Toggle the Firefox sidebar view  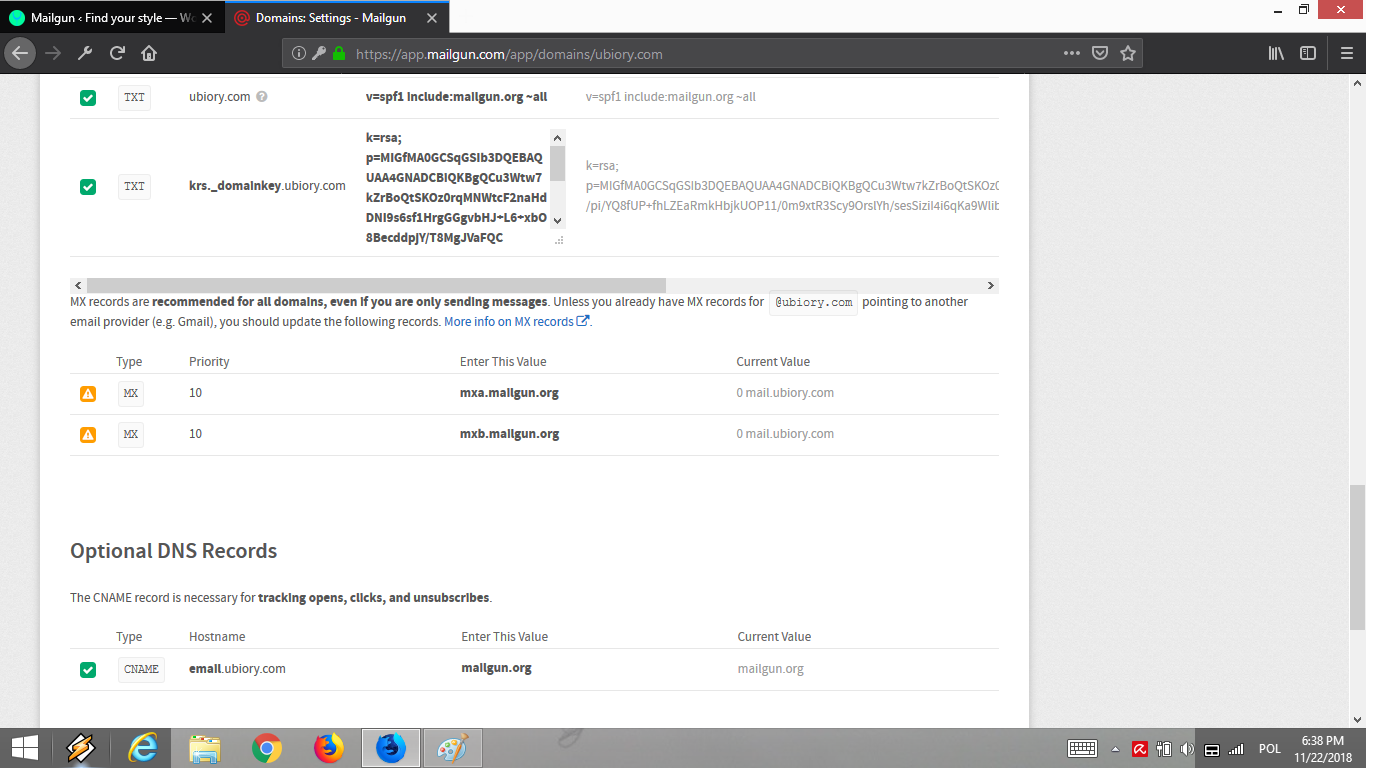pyautogui.click(x=1307, y=53)
